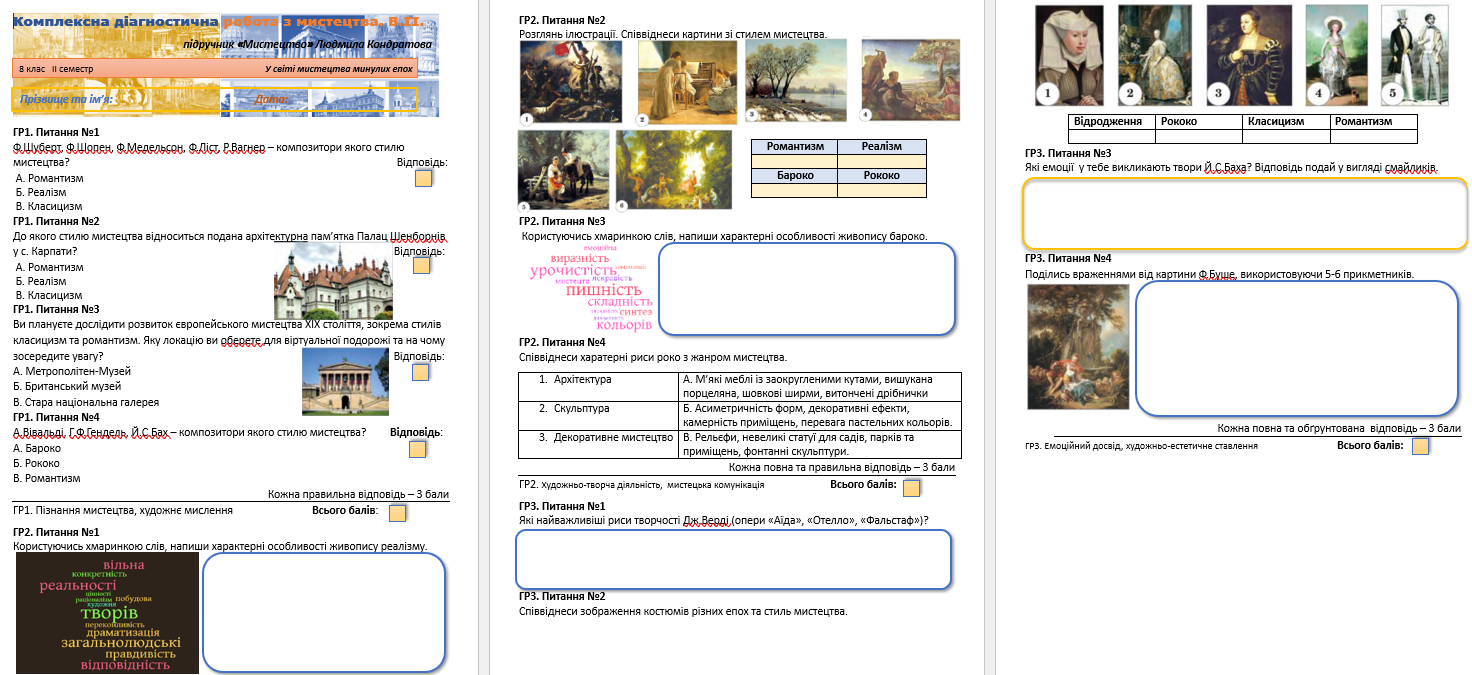Click the pink baroque word cloud

(591, 288)
